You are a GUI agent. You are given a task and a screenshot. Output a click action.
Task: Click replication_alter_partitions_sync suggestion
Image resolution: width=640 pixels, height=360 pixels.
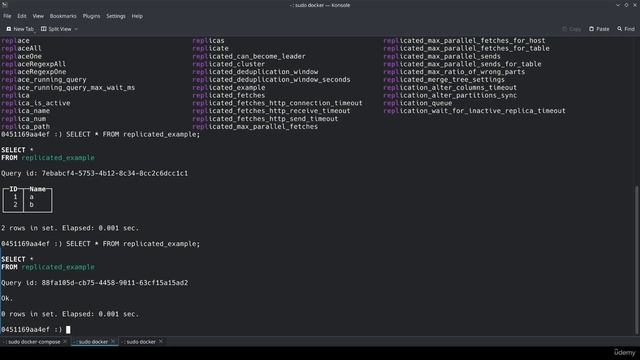tap(450, 95)
